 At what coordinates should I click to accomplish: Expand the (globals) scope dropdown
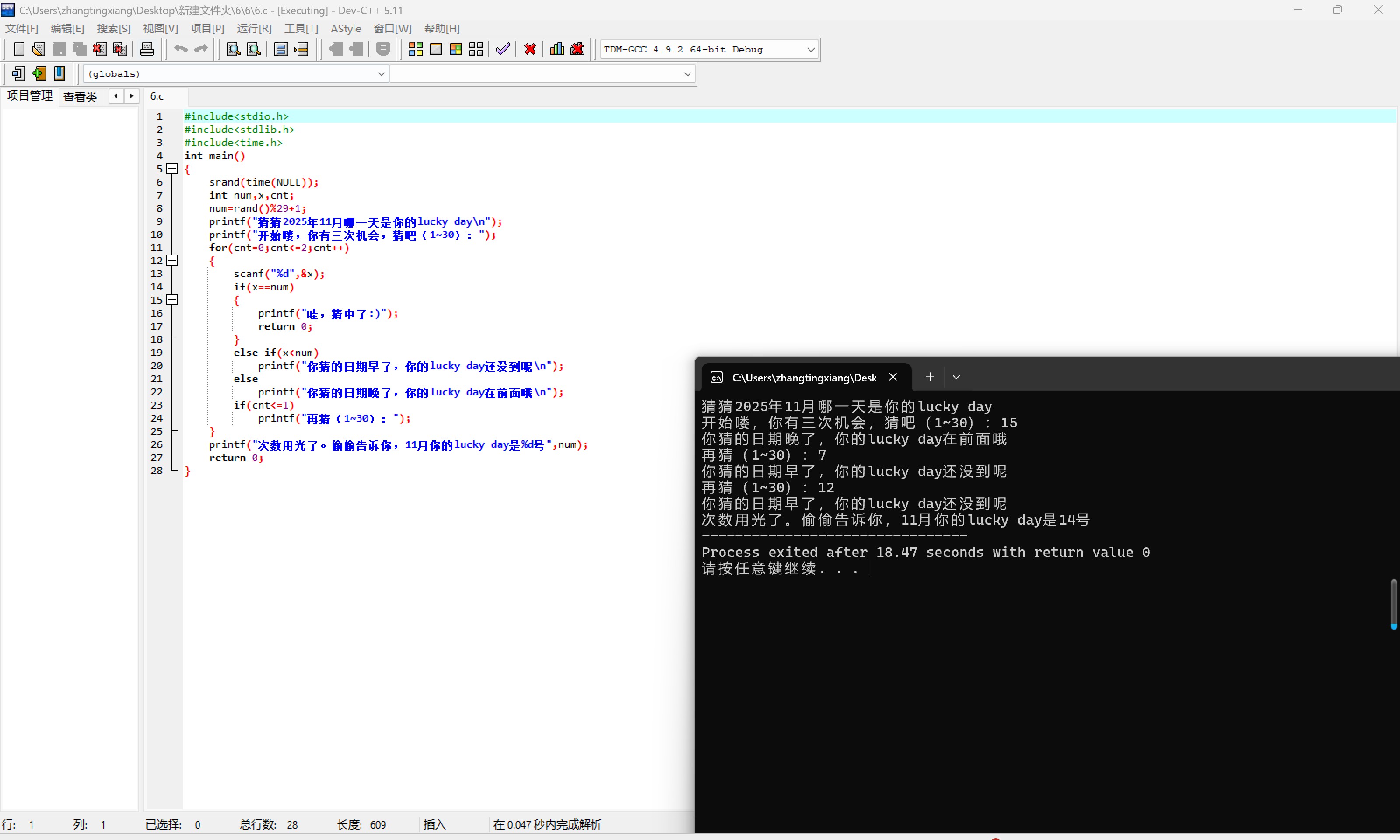tap(381, 74)
